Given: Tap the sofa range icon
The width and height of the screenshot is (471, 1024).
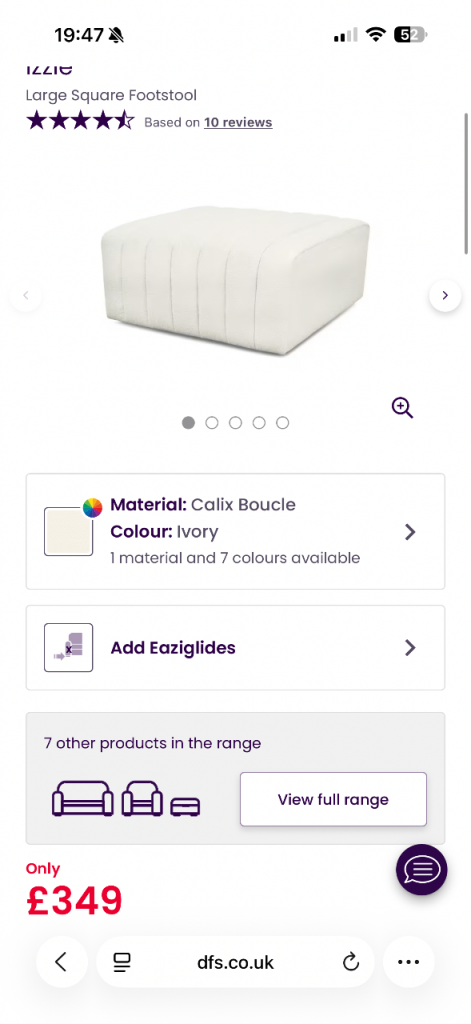Looking at the screenshot, I should tap(82, 799).
